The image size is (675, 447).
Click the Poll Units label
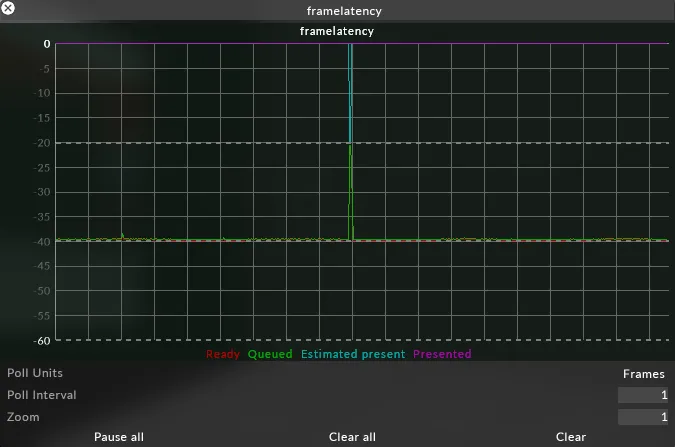tap(35, 373)
